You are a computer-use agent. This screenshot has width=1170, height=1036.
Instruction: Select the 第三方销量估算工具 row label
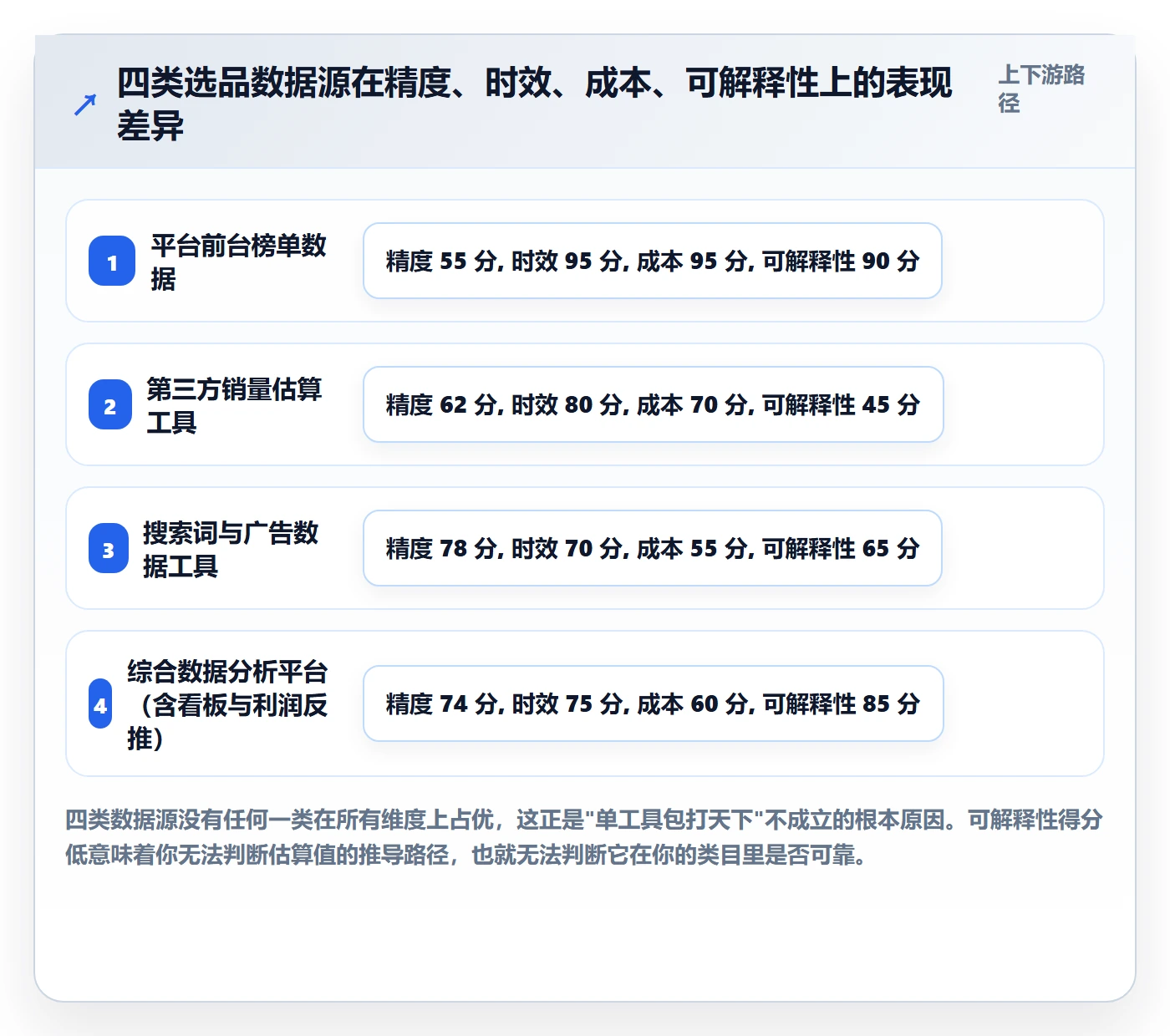coord(235,405)
